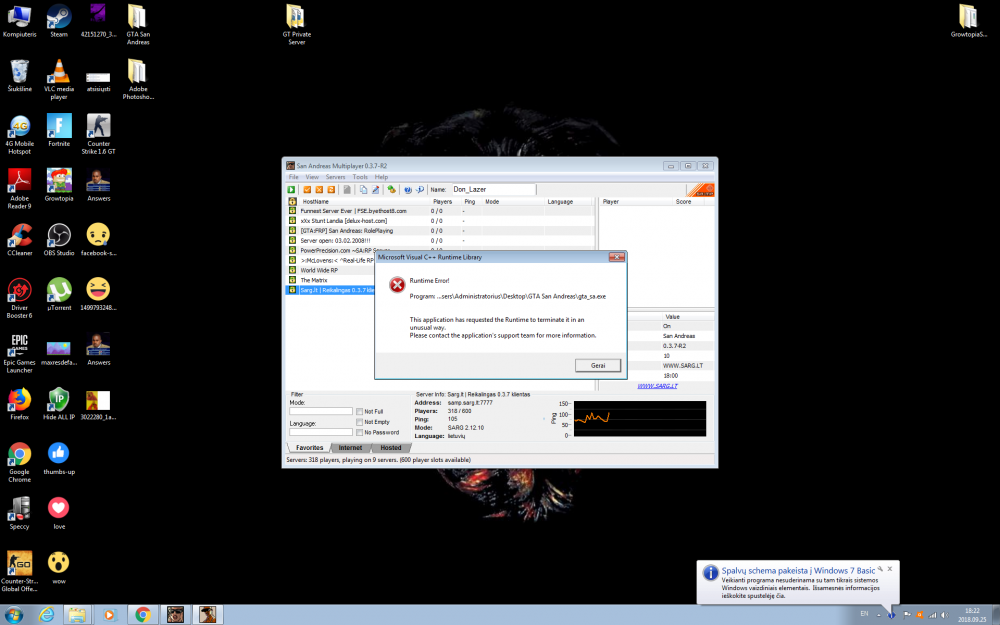Select 'World Wide RP' server row

(330, 270)
